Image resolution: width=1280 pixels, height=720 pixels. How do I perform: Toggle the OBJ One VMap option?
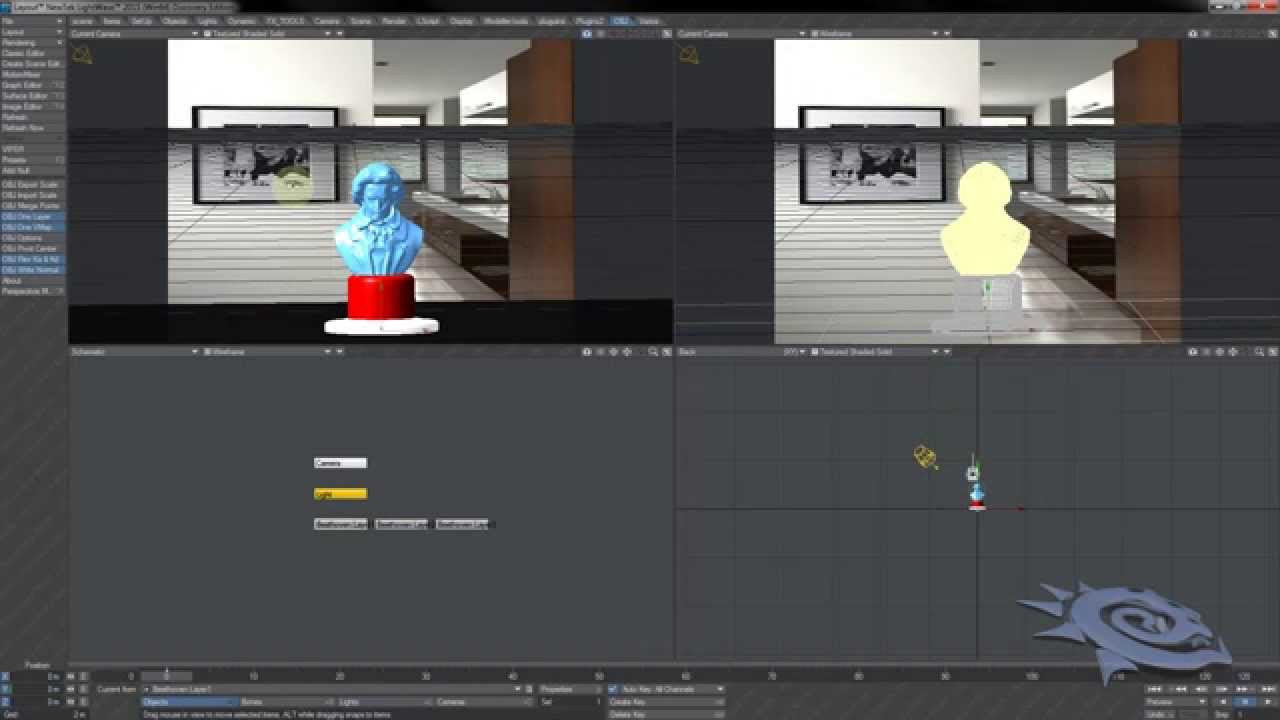(x=32, y=228)
